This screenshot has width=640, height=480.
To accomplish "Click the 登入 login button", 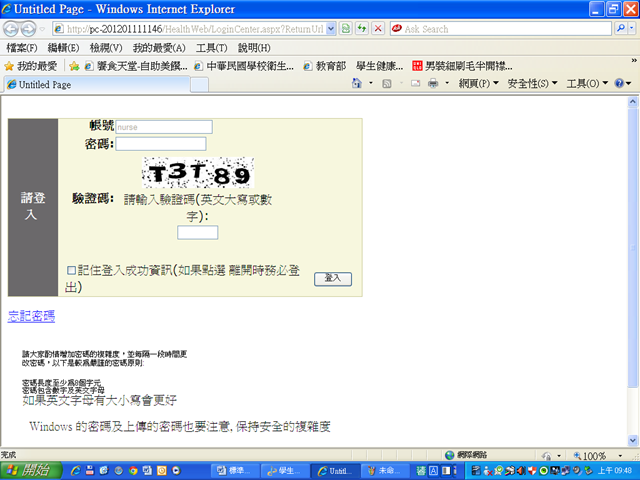I will pos(332,279).
